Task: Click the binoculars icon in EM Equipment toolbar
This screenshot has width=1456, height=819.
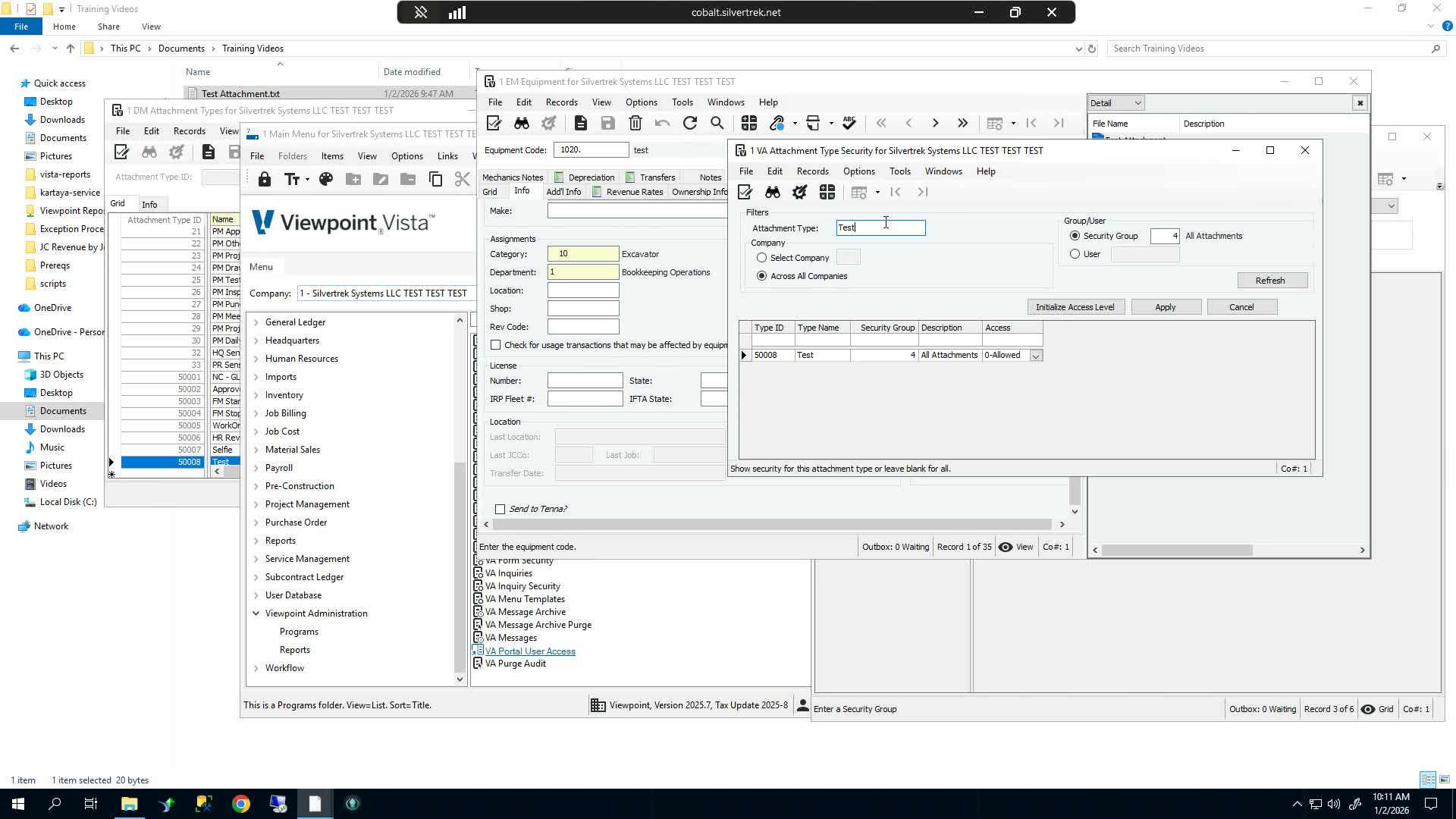Action: point(522,123)
